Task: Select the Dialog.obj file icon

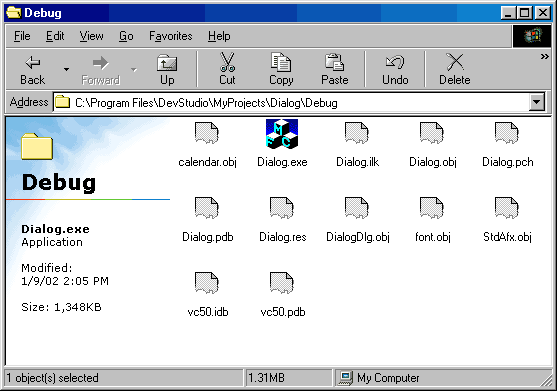Action: pos(432,134)
